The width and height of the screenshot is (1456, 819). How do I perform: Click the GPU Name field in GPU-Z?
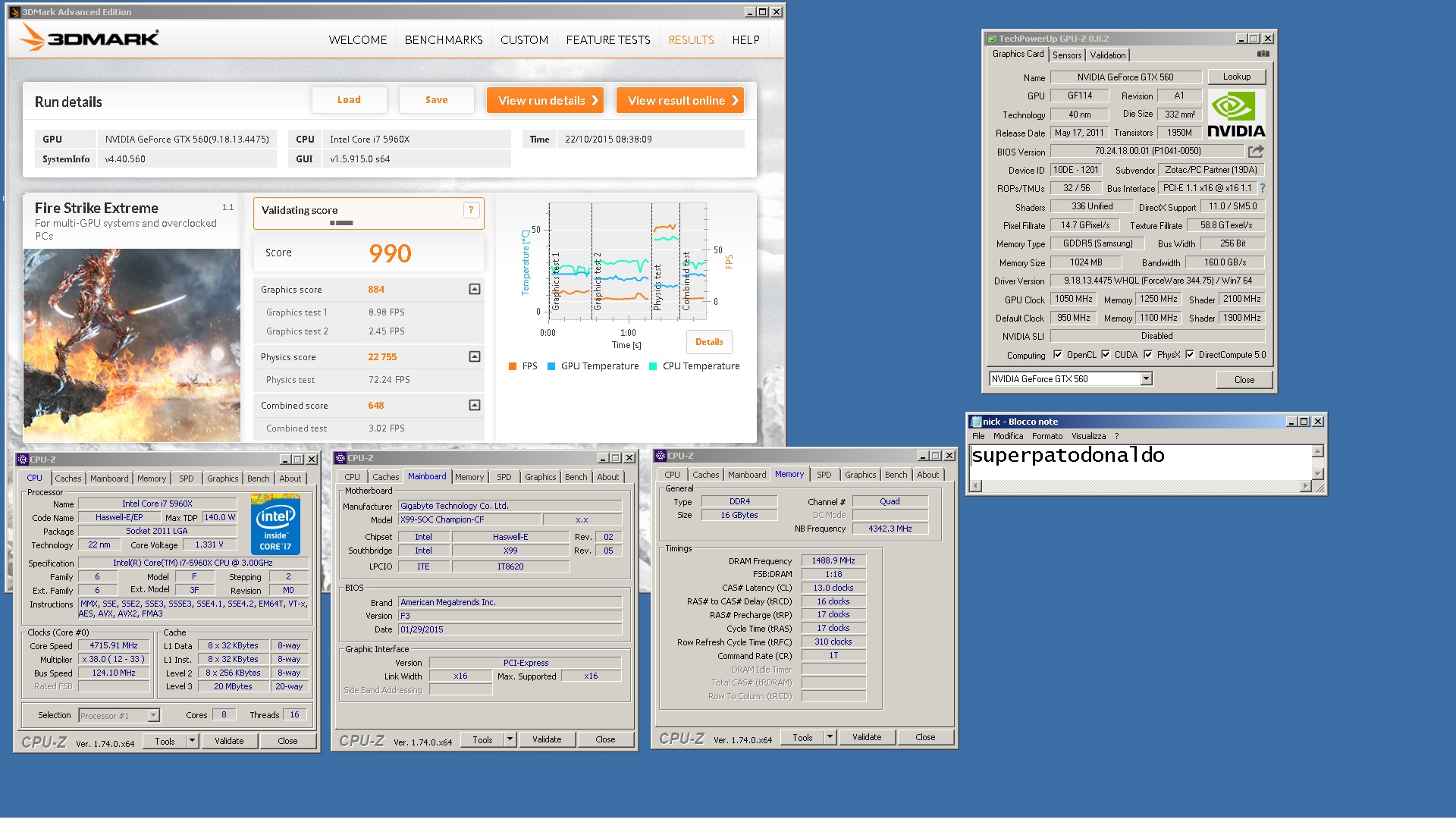tap(1125, 77)
